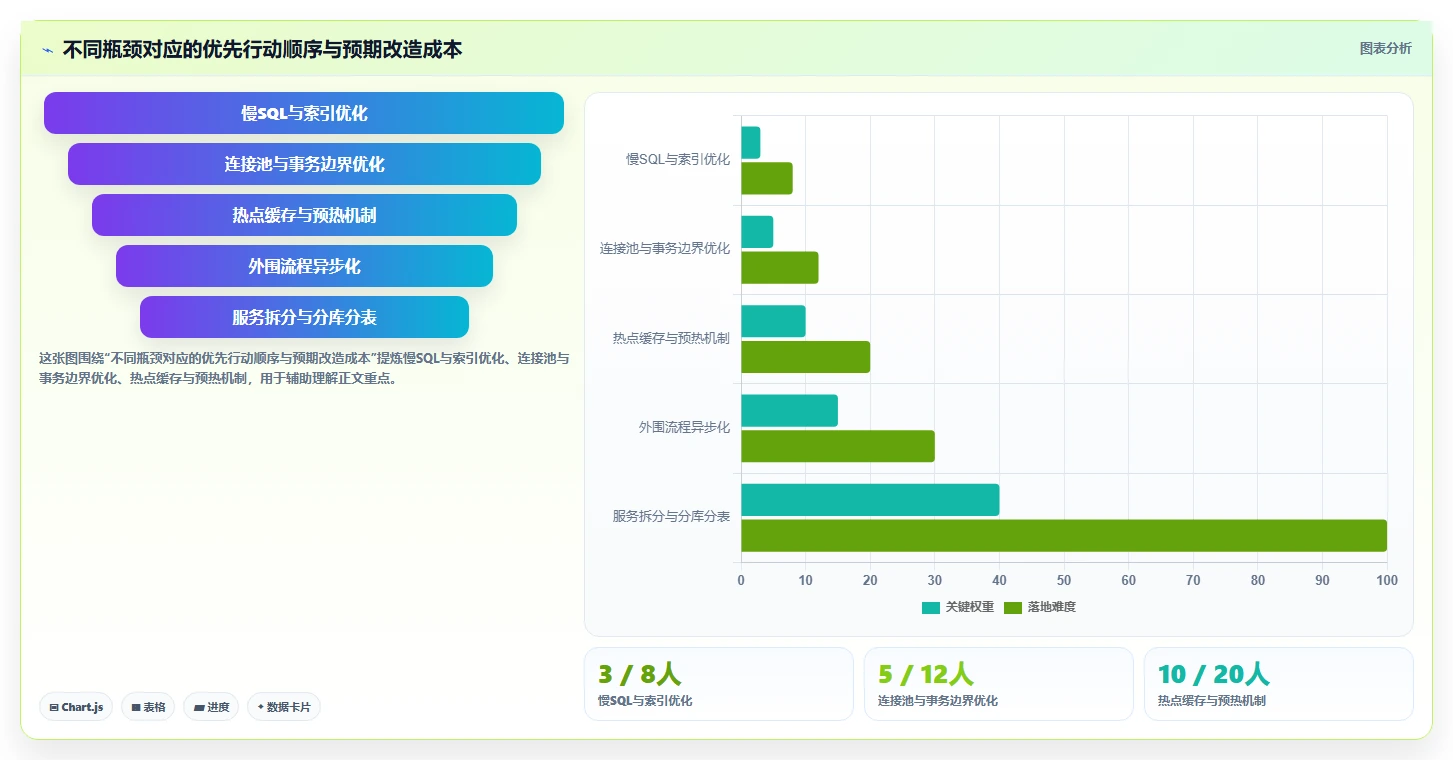Select the 慢SQL与索引优化 funnel bar
The height and width of the screenshot is (760, 1453).
[304, 113]
